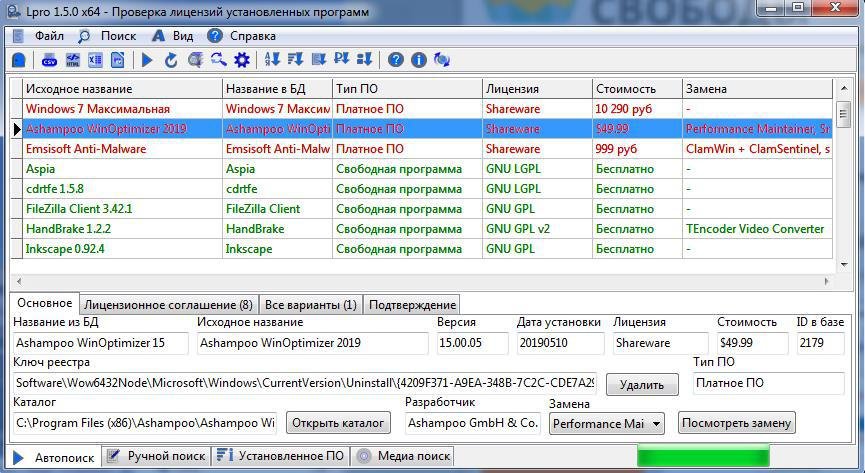This screenshot has height=473, width=865.
Task: Click the GNU GPL v2 license cell
Action: pyautogui.click(x=537, y=228)
